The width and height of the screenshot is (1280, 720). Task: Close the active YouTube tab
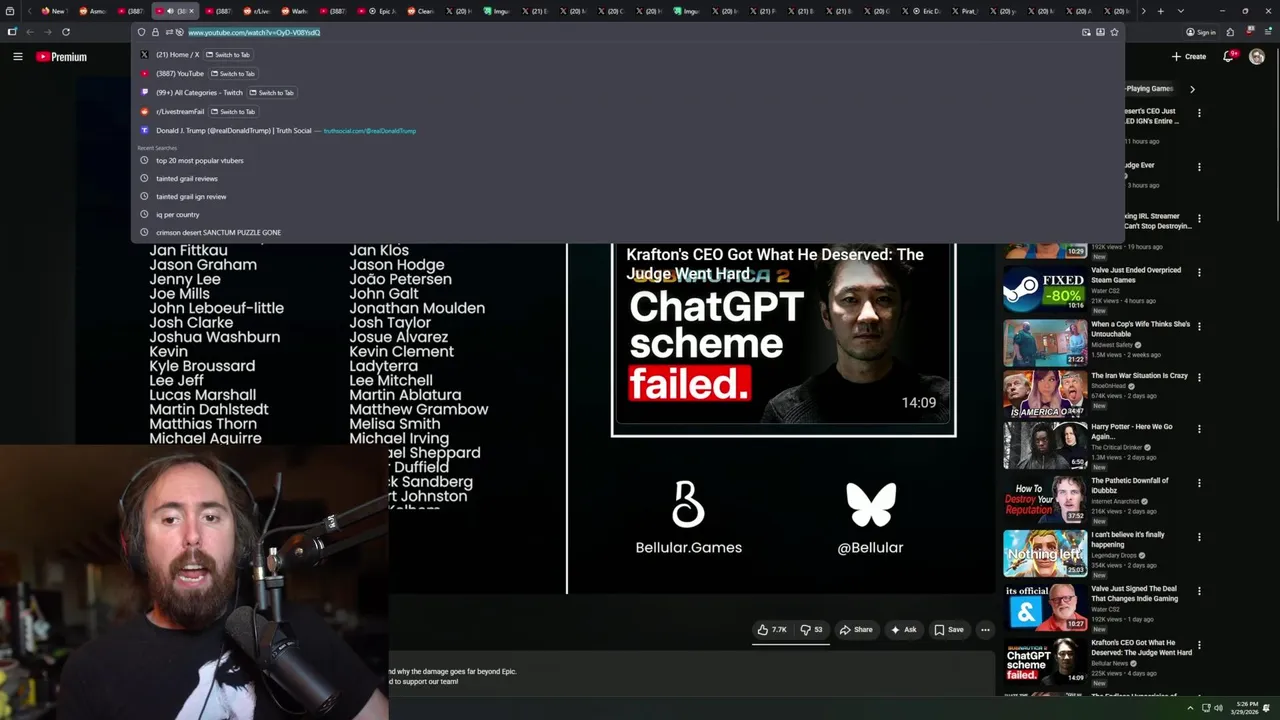191,11
